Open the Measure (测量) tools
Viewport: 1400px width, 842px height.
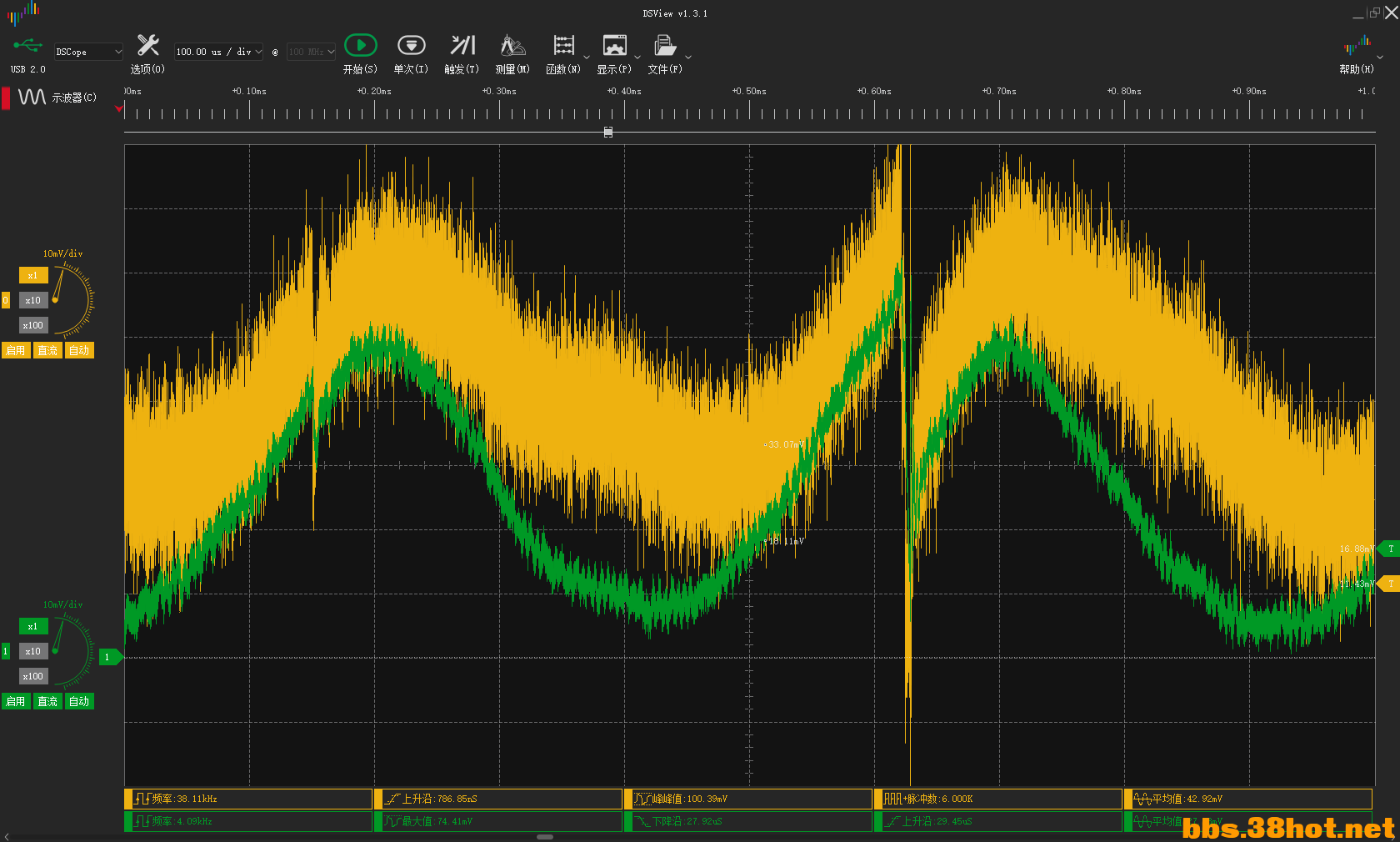point(512,45)
